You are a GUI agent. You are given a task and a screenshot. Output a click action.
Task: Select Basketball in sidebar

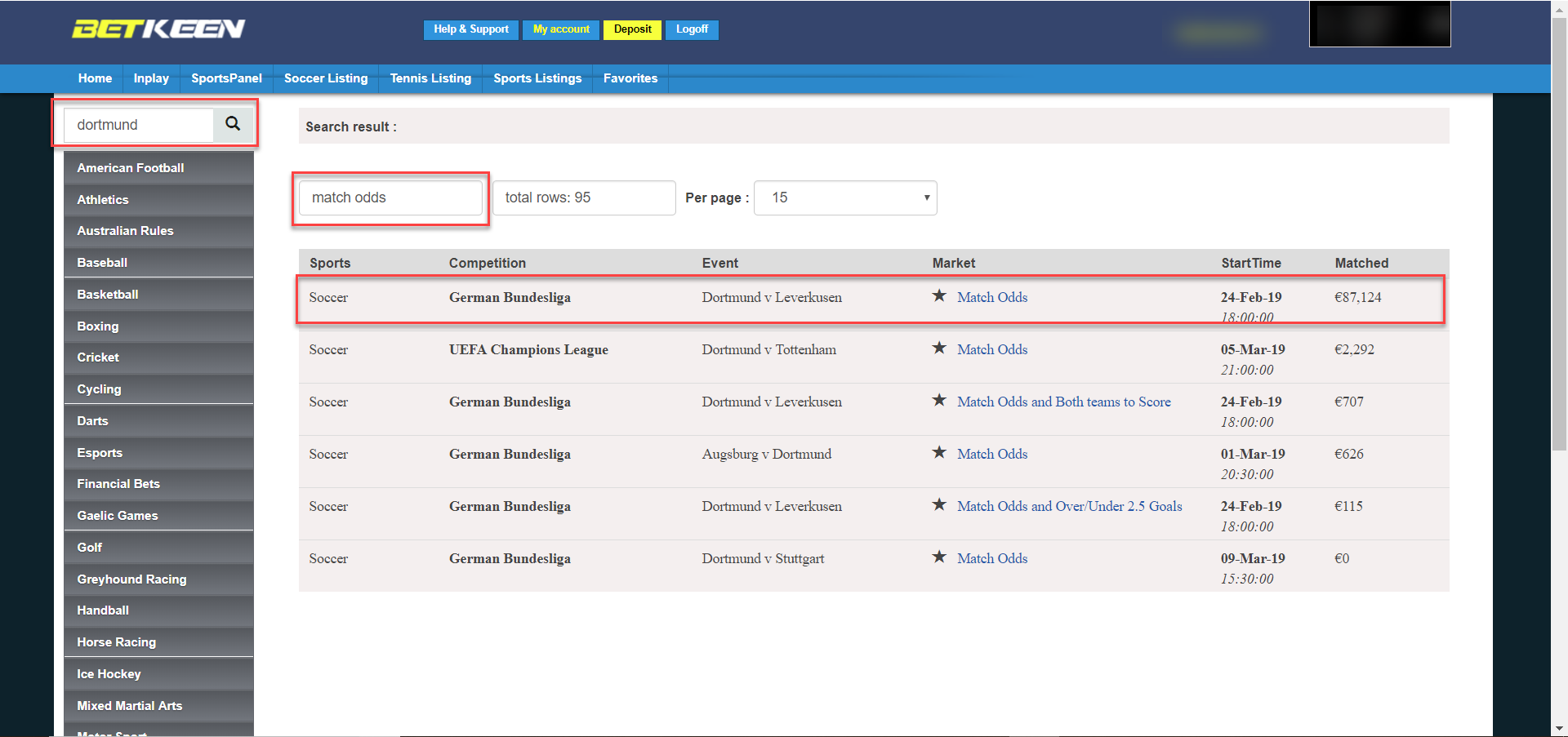[158, 295]
